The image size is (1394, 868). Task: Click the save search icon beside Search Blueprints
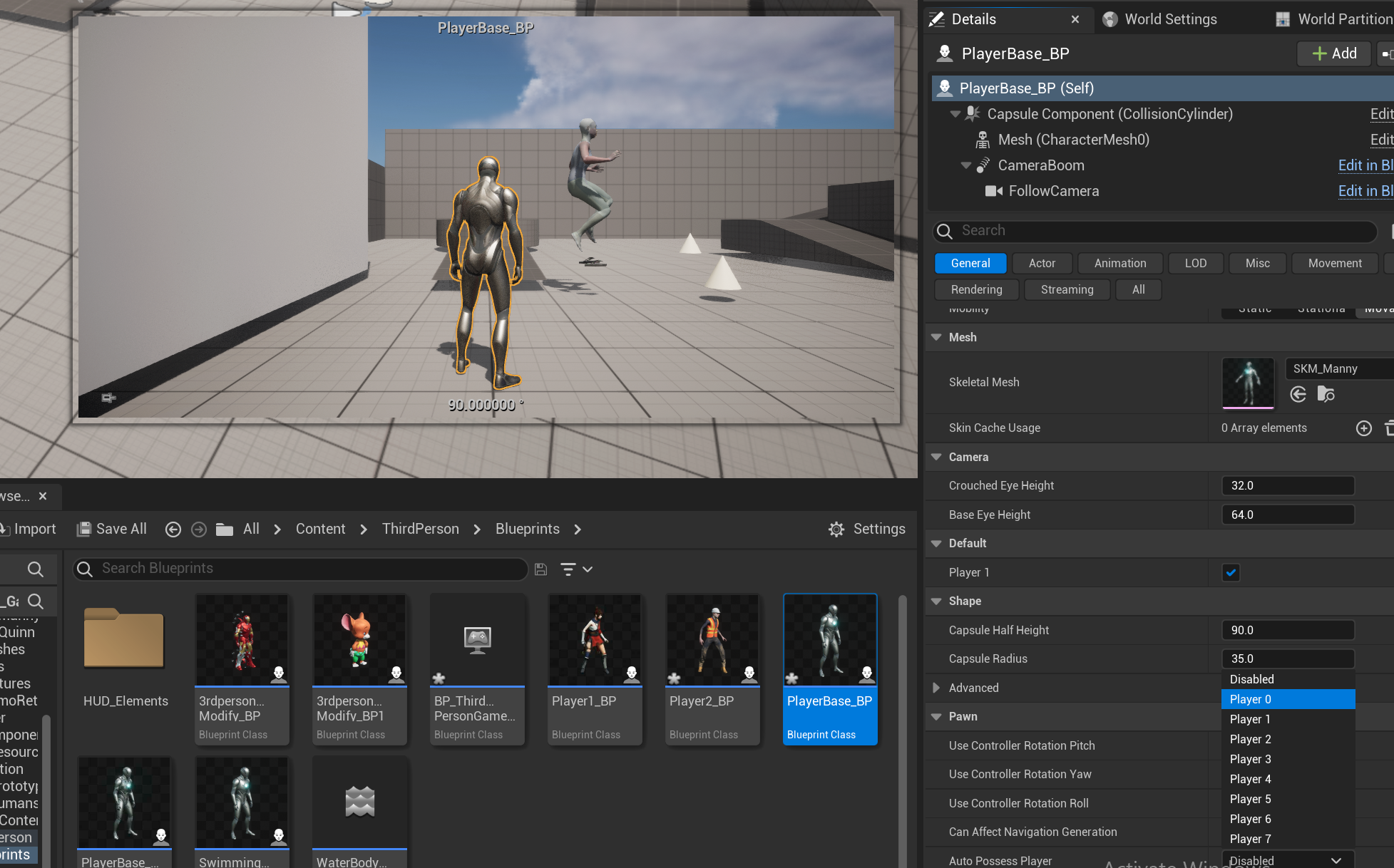pyautogui.click(x=541, y=569)
